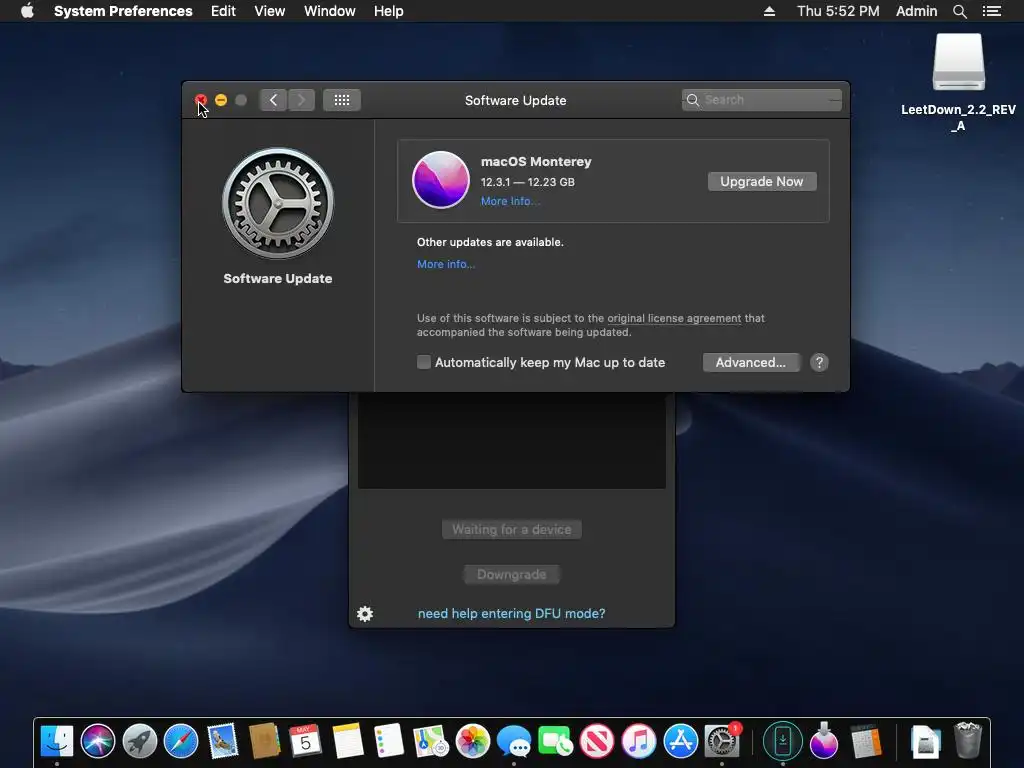Open original license agreement link
Image resolution: width=1024 pixels, height=768 pixels.
(x=674, y=318)
